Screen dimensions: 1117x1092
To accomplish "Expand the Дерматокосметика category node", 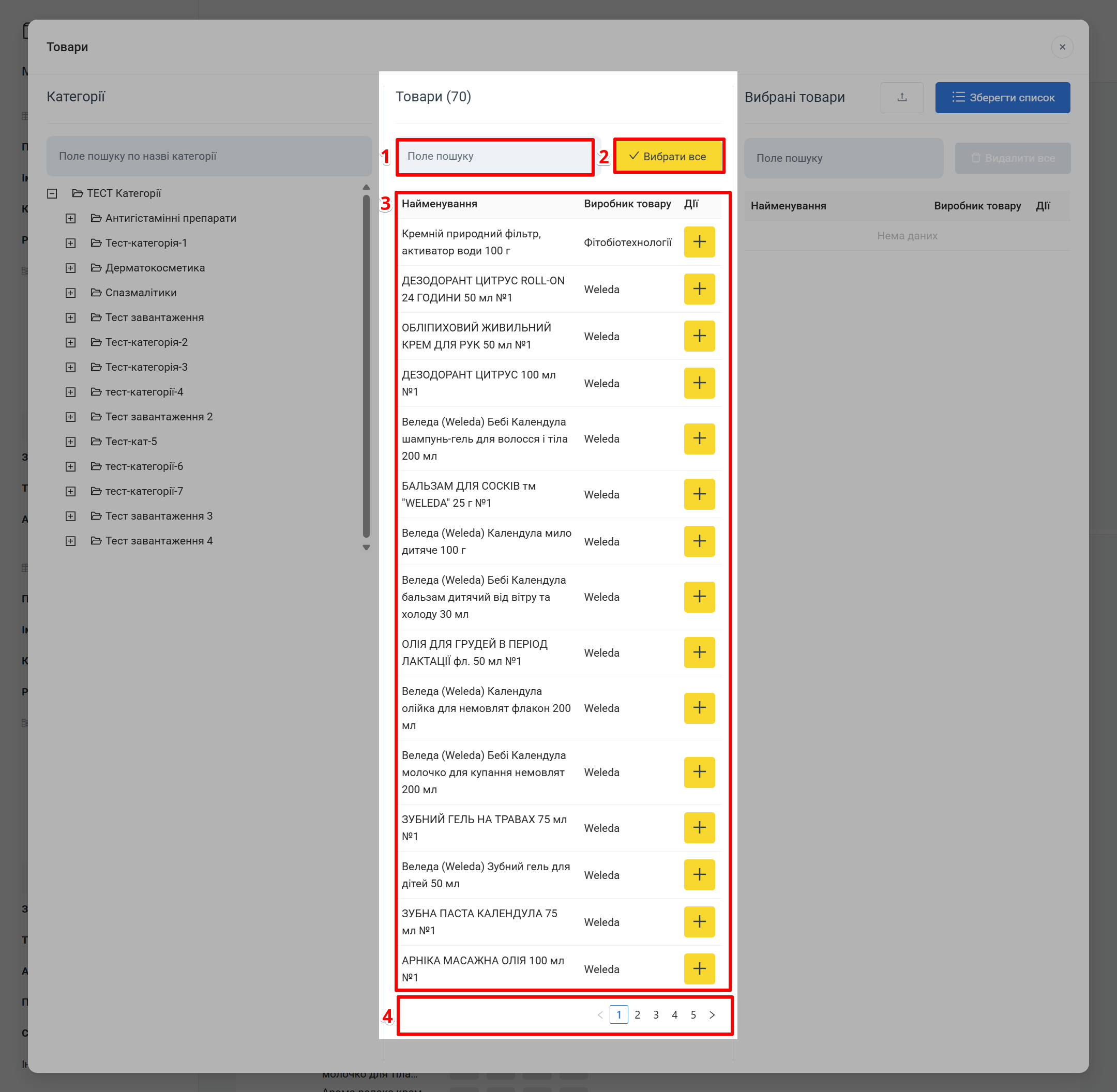I will pos(70,268).
